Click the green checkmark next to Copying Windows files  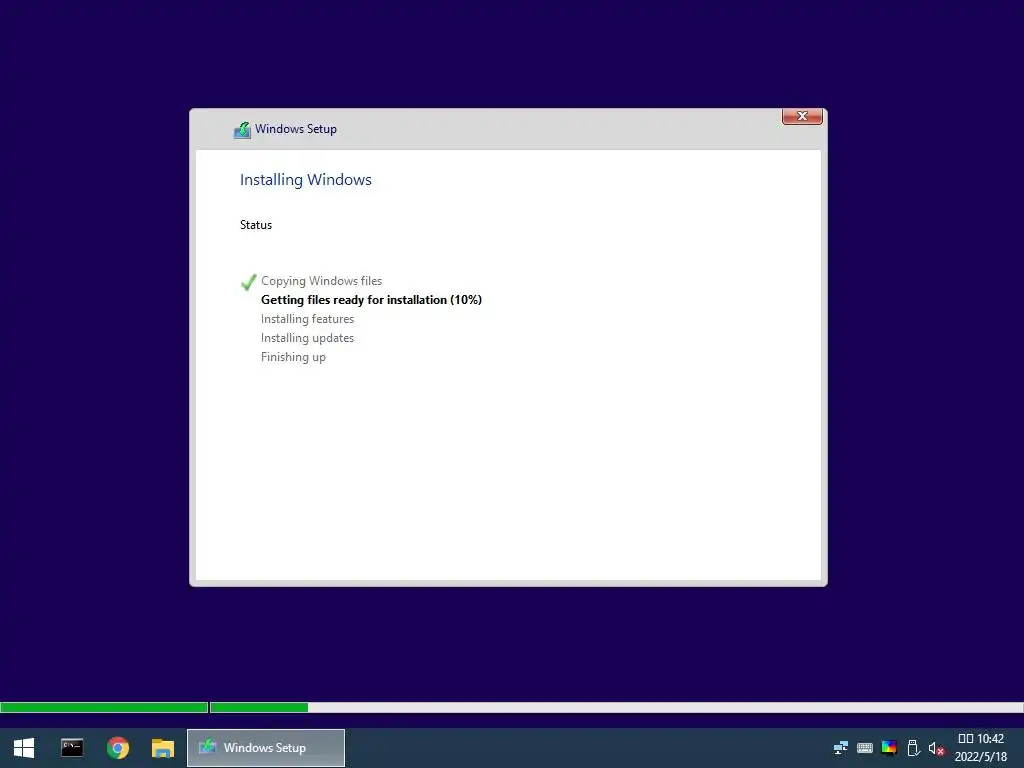coord(248,281)
